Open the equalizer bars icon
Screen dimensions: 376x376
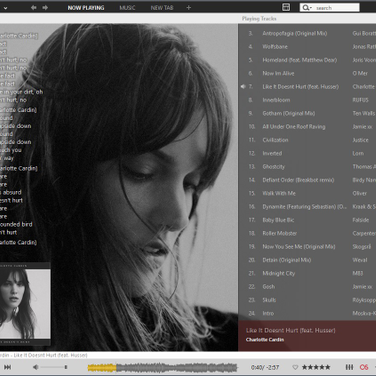[x=349, y=367]
